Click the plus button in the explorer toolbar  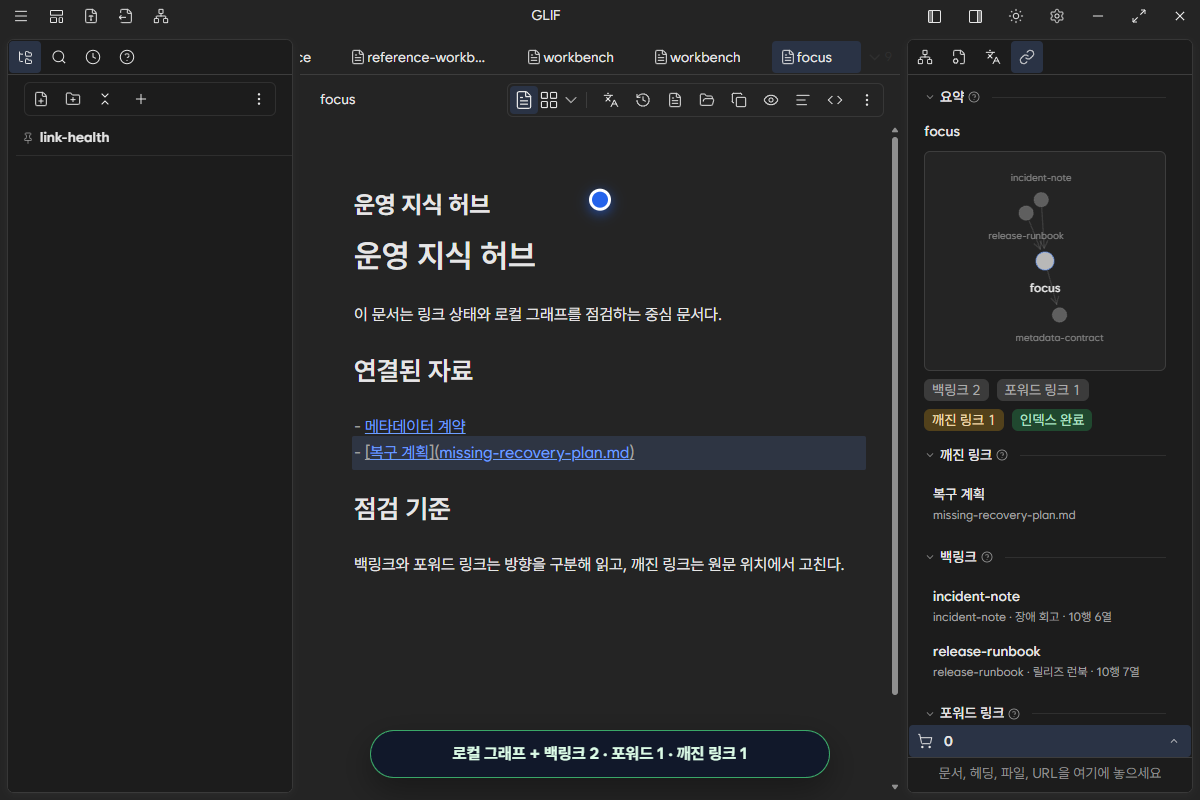(x=141, y=99)
